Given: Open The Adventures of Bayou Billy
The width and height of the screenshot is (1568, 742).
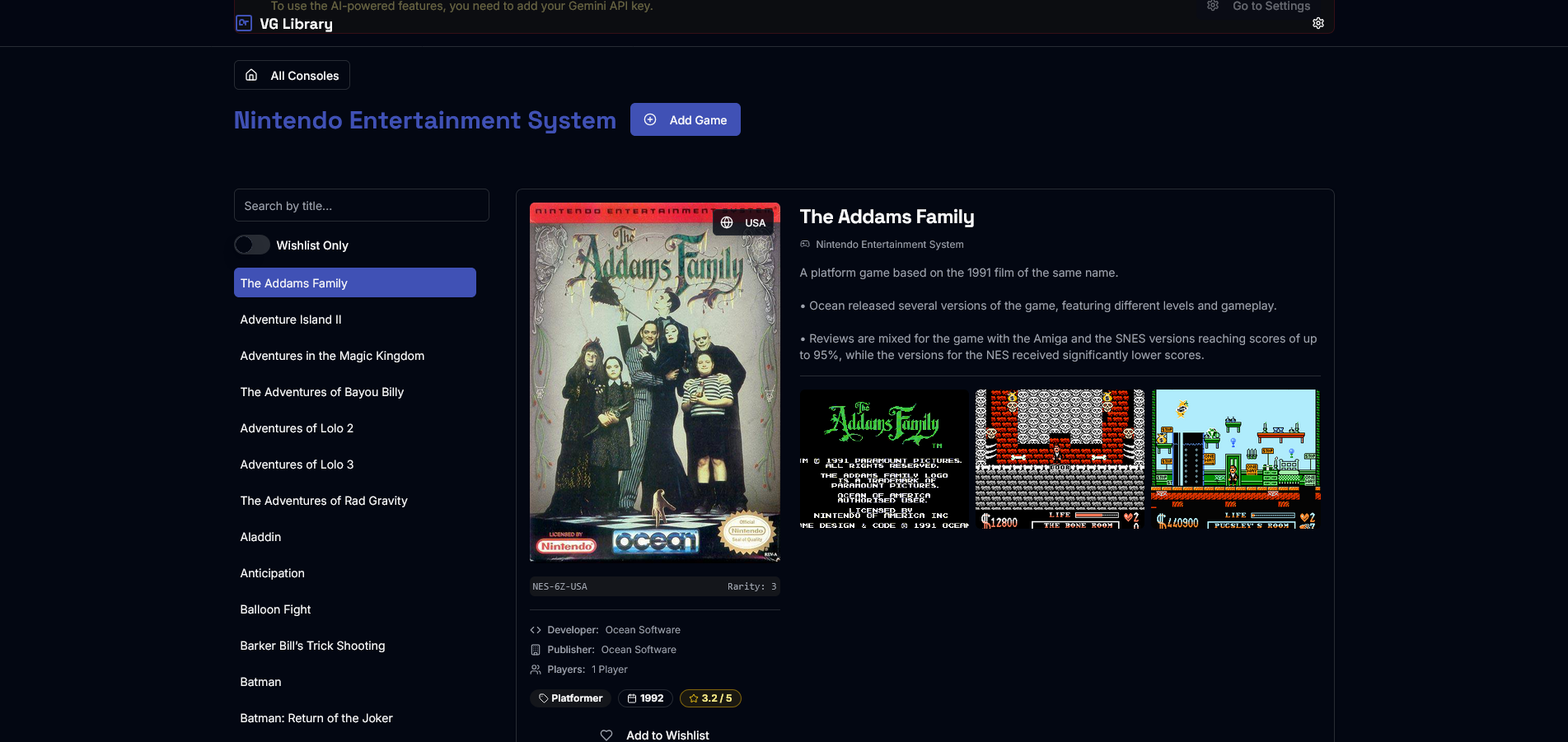Looking at the screenshot, I should pyautogui.click(x=355, y=391).
